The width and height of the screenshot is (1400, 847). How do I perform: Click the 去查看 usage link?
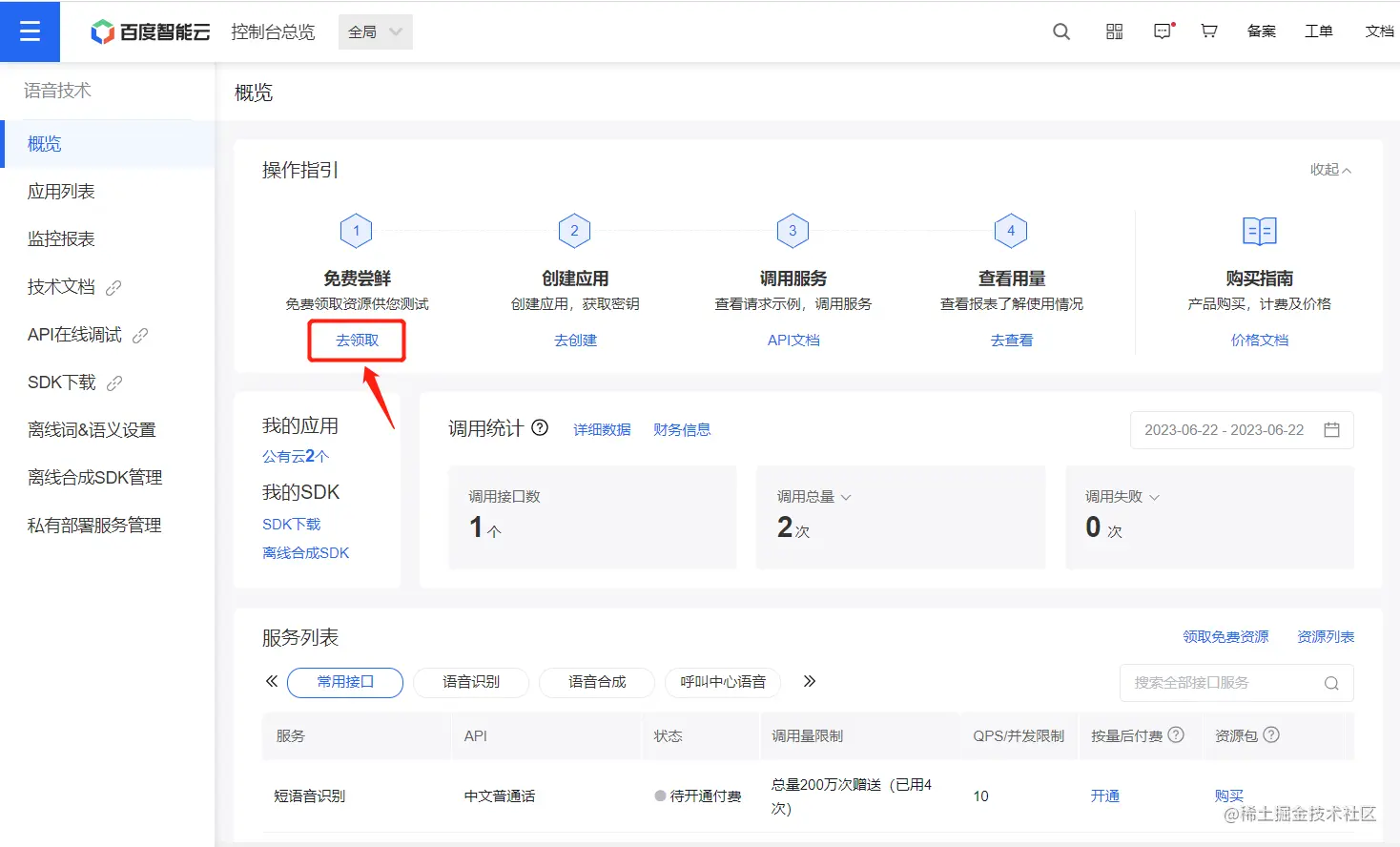tap(1012, 341)
